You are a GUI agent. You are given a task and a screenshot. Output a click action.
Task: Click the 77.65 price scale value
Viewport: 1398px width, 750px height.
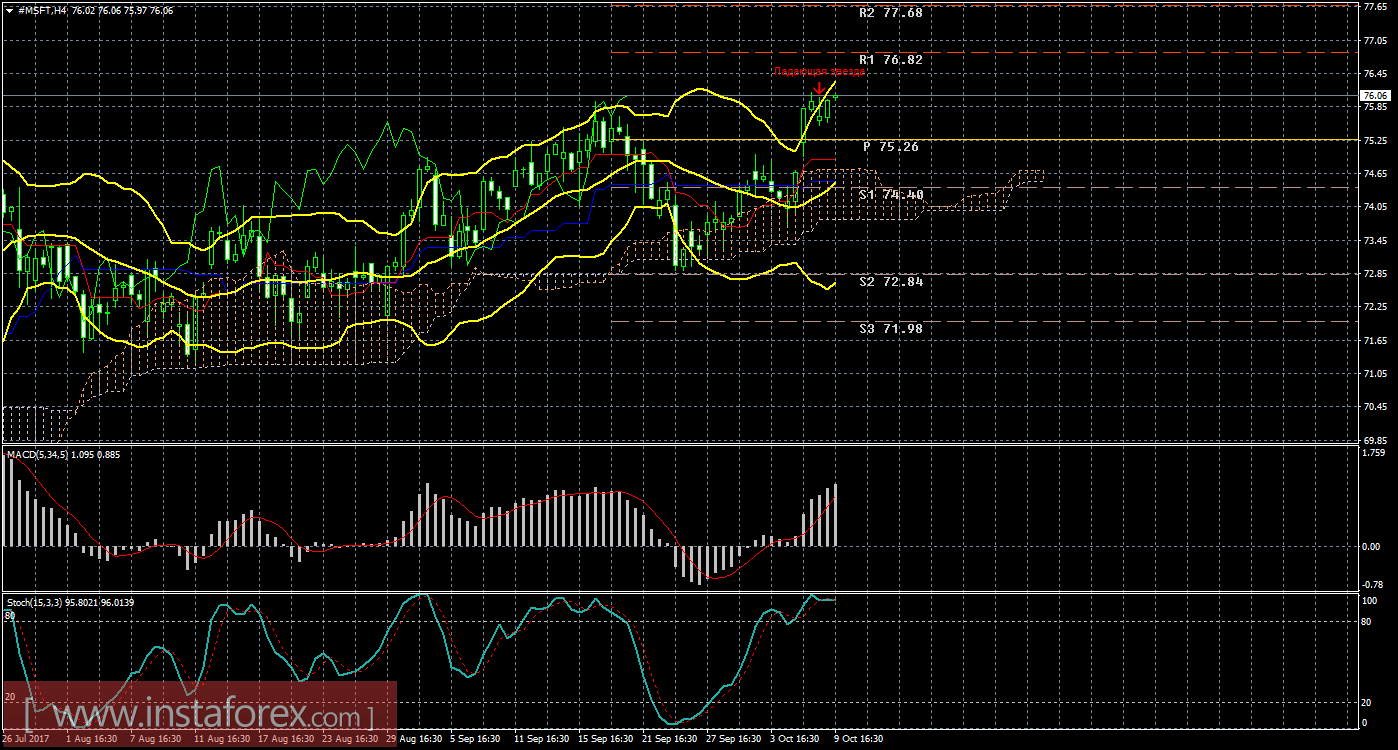tap(1375, 6)
